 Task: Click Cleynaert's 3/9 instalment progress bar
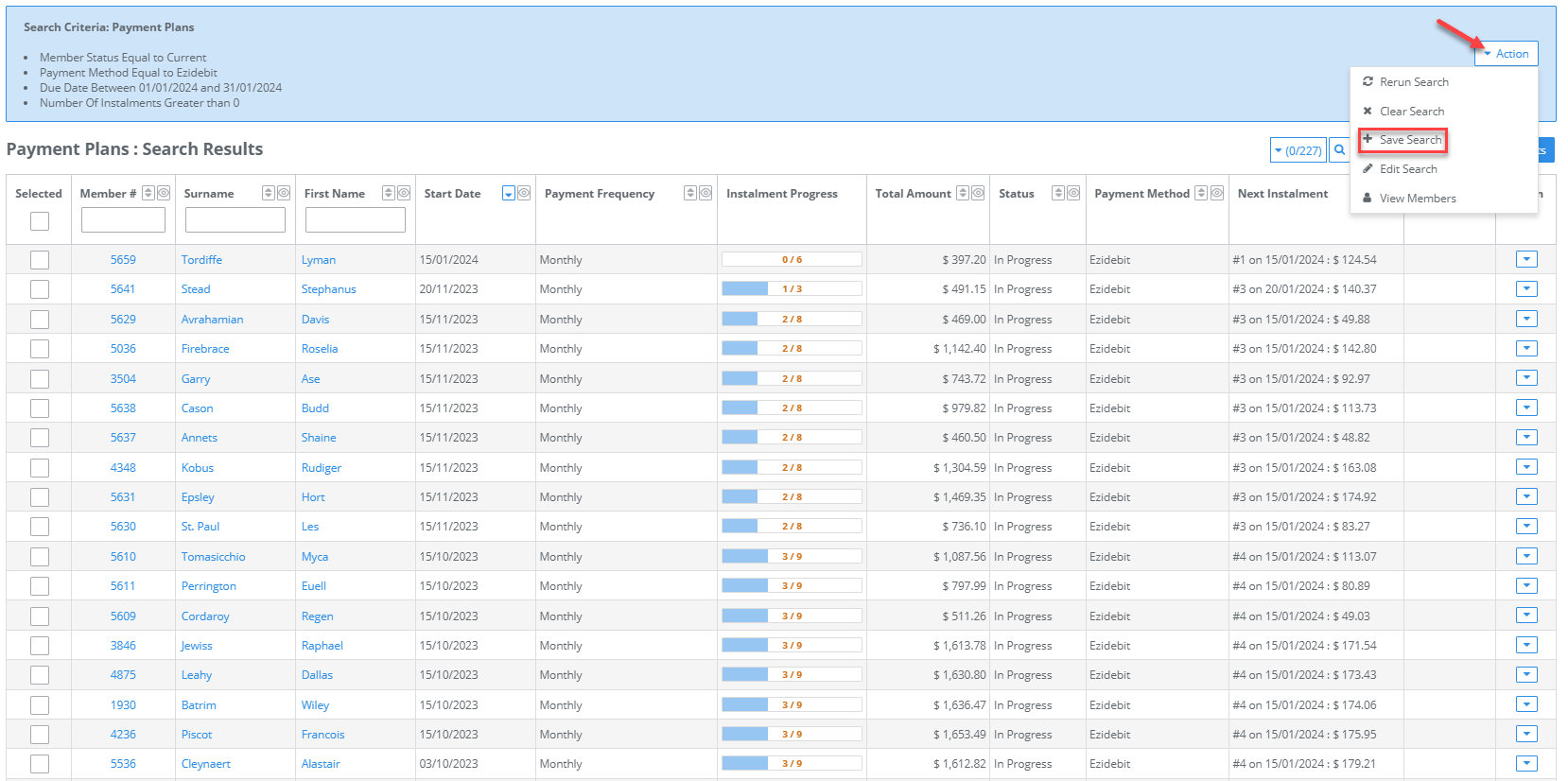click(x=792, y=764)
